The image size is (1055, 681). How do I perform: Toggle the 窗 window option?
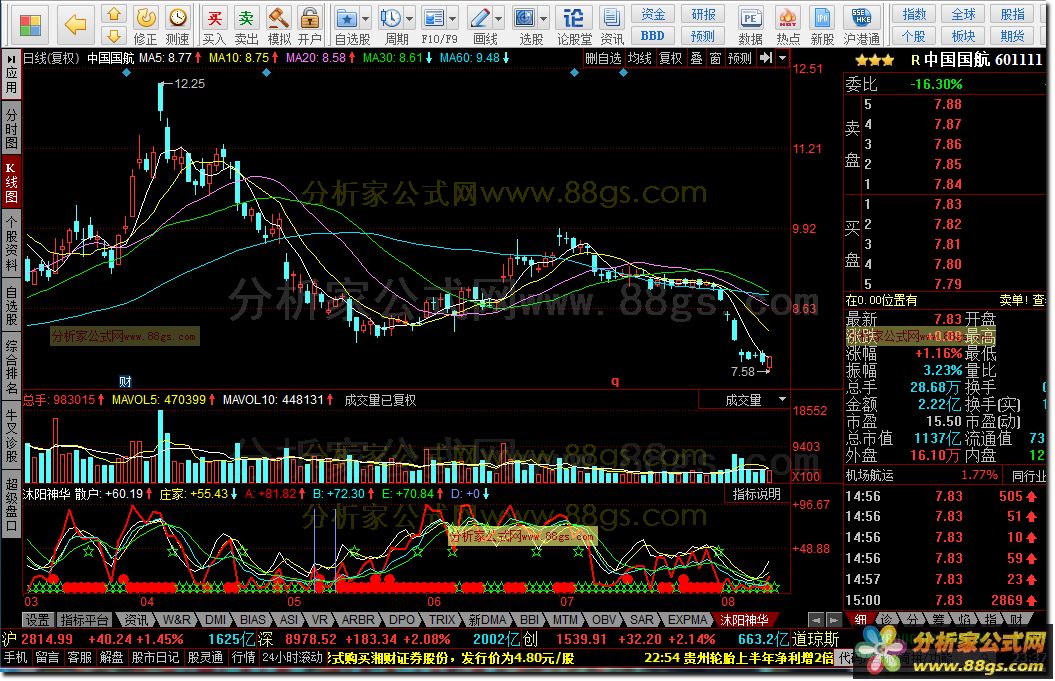pos(716,59)
